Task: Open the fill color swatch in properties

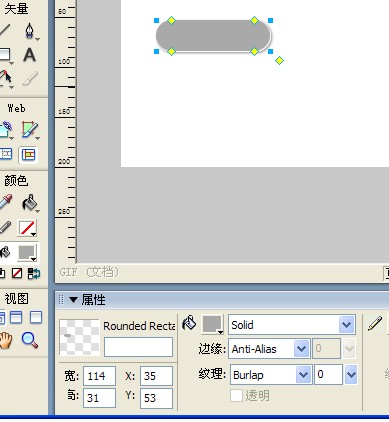Action: [x=212, y=324]
